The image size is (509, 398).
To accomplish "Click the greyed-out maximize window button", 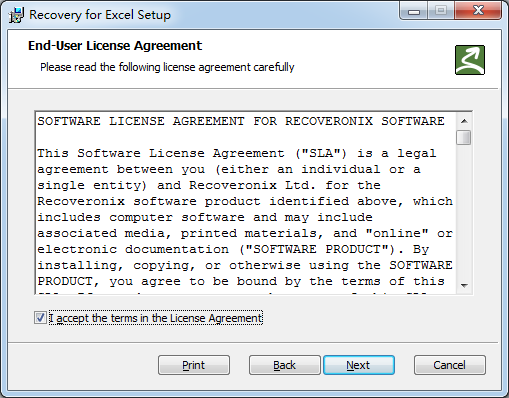I will click(x=441, y=11).
